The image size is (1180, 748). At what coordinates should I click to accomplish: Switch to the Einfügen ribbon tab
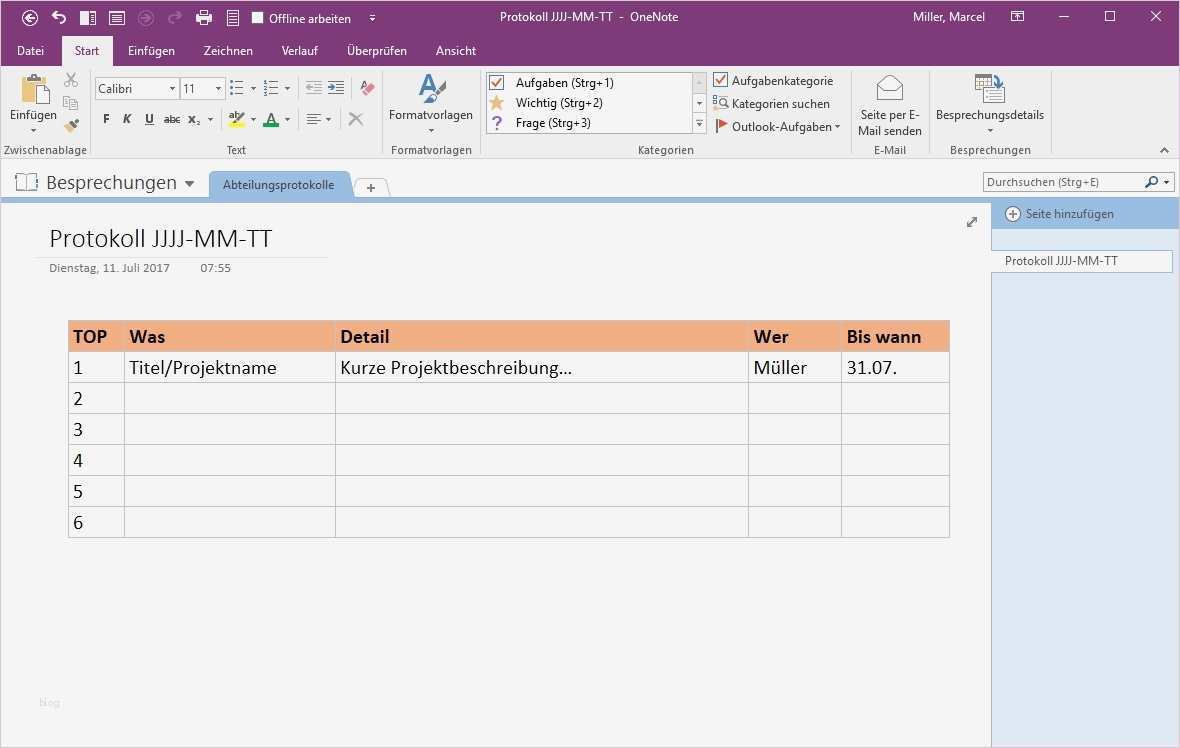point(151,50)
